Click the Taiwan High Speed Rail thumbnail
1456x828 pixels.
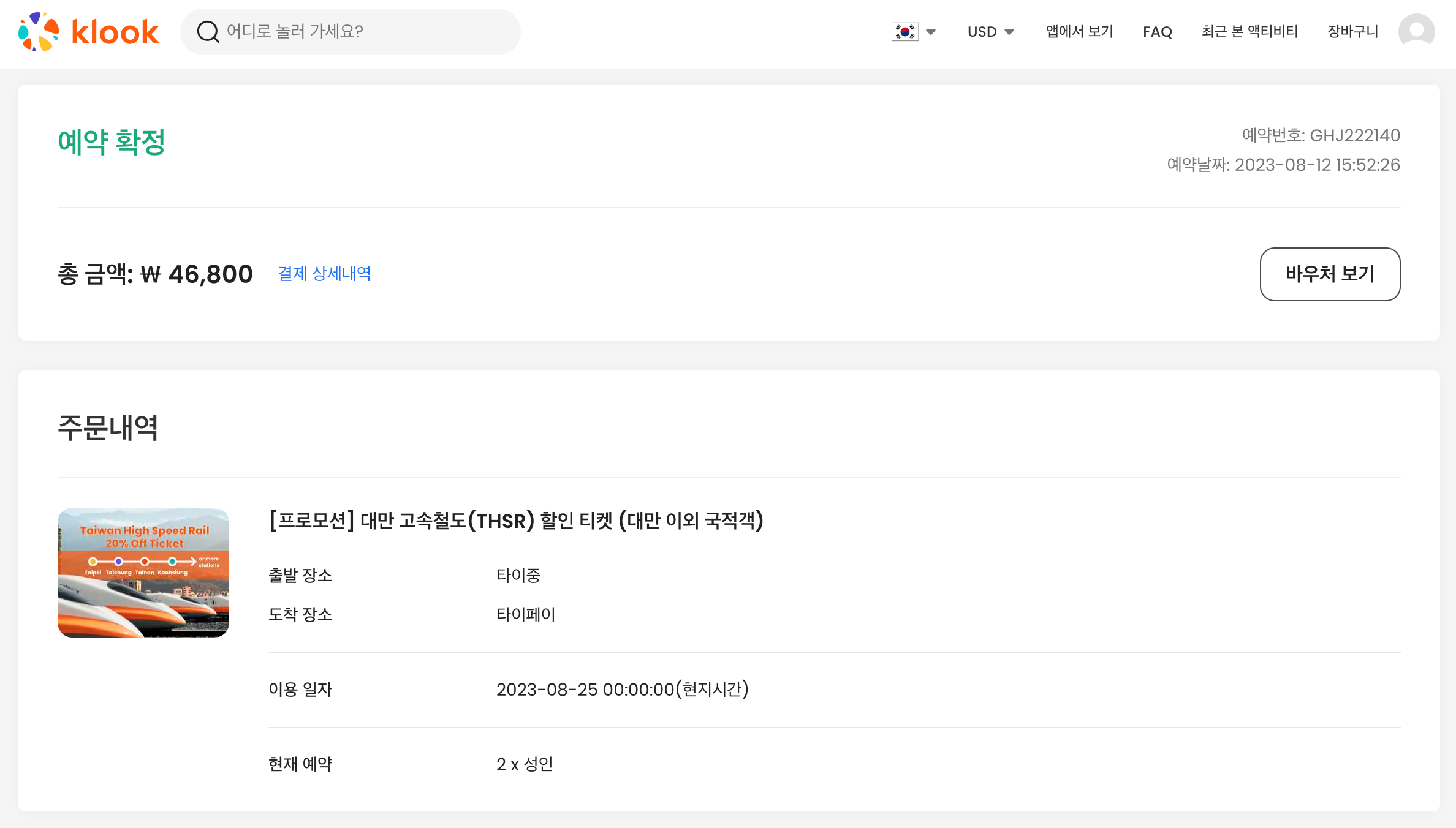(143, 573)
